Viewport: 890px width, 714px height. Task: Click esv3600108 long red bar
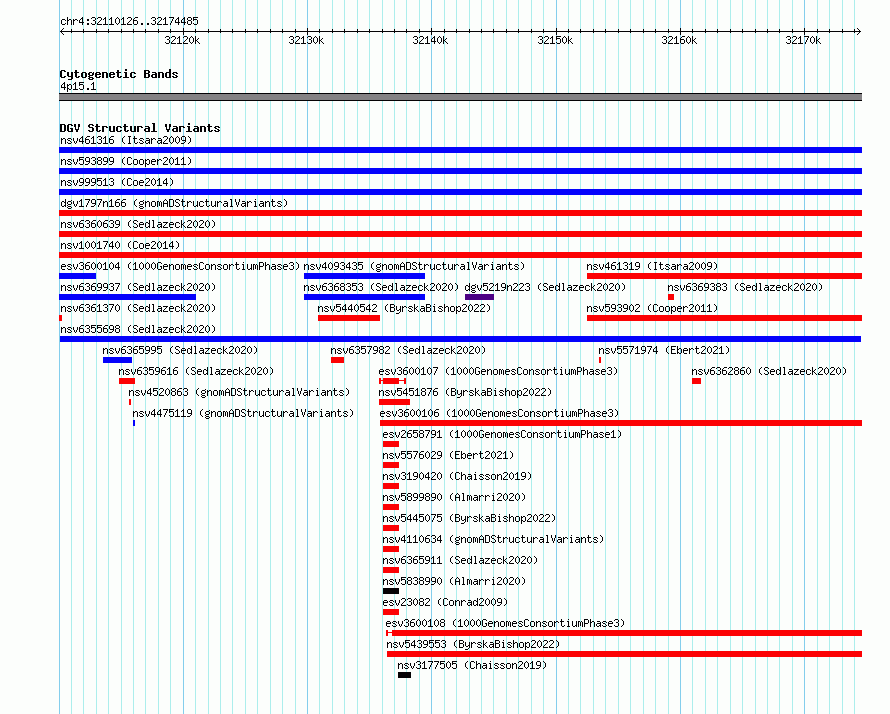click(624, 633)
